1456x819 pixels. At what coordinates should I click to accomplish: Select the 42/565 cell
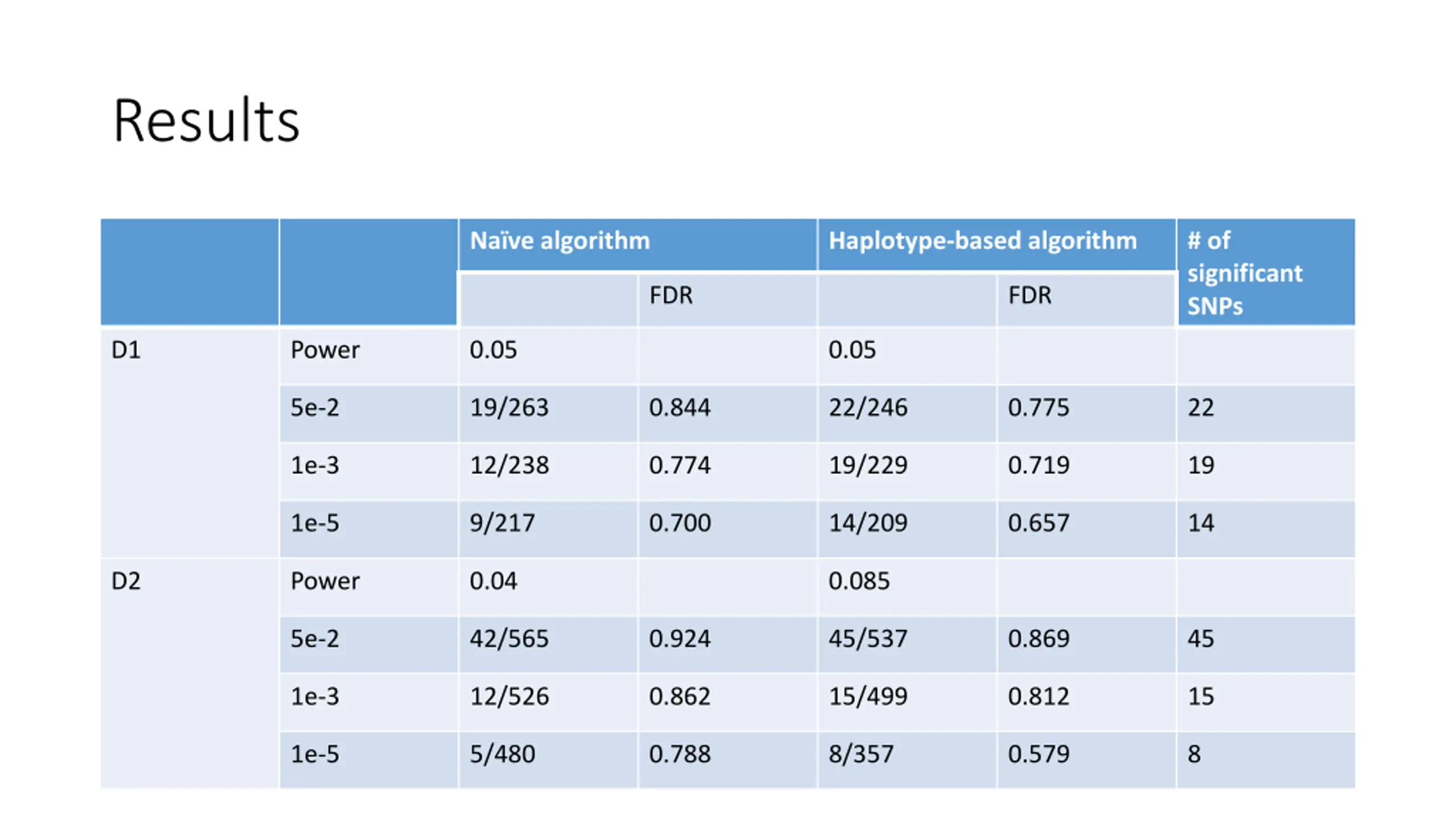548,644
